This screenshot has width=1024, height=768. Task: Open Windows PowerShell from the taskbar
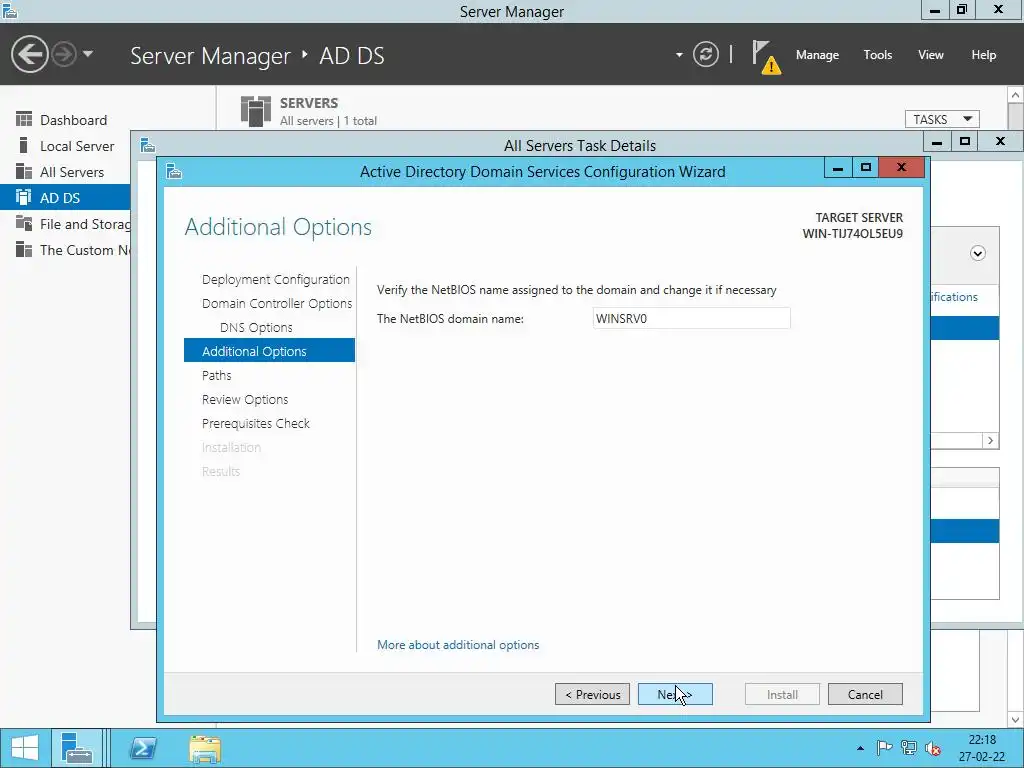click(143, 748)
